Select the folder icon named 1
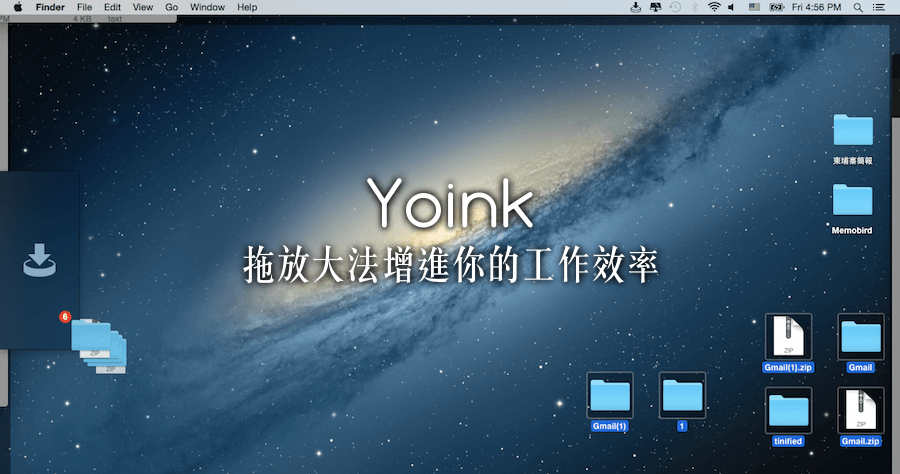The image size is (900, 474). [x=682, y=395]
